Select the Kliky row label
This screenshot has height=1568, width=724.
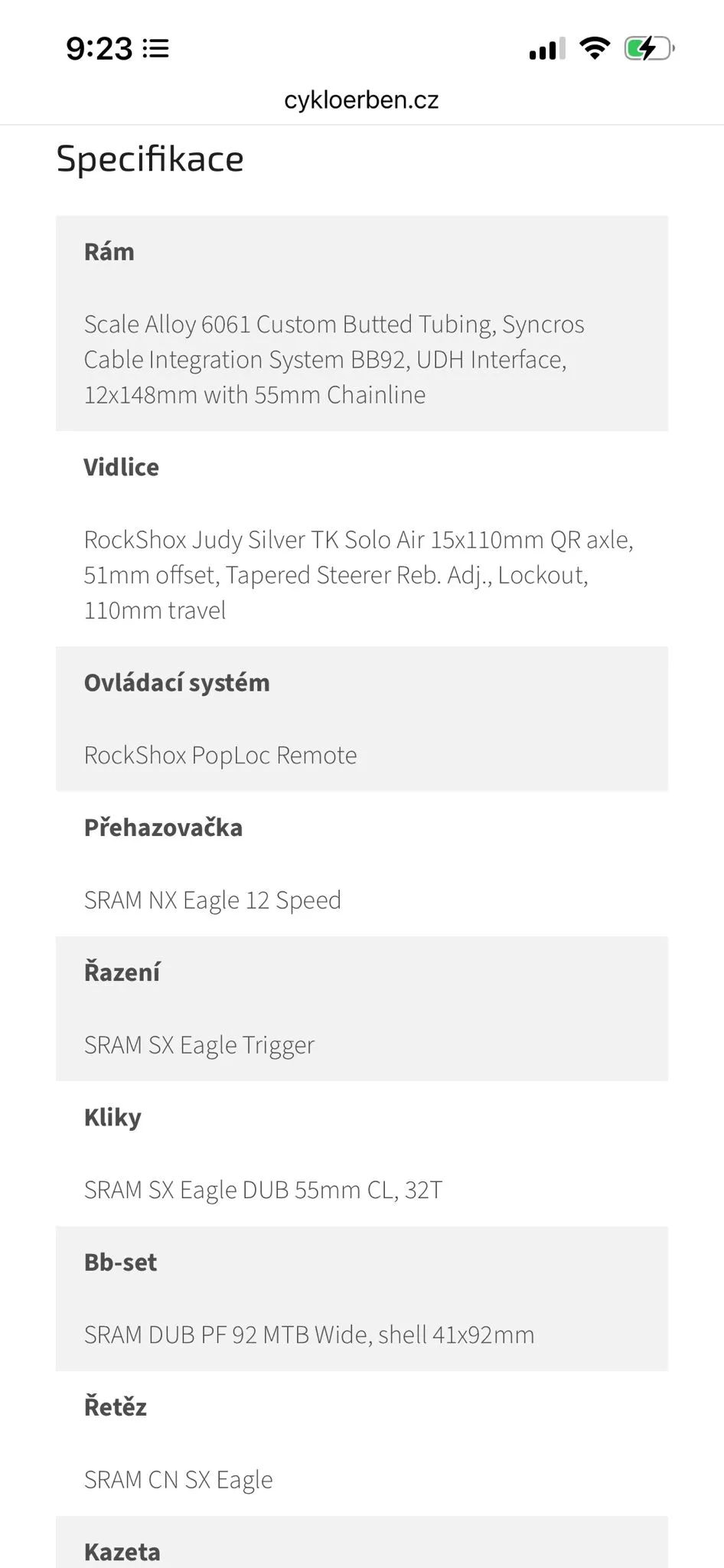tap(113, 1118)
